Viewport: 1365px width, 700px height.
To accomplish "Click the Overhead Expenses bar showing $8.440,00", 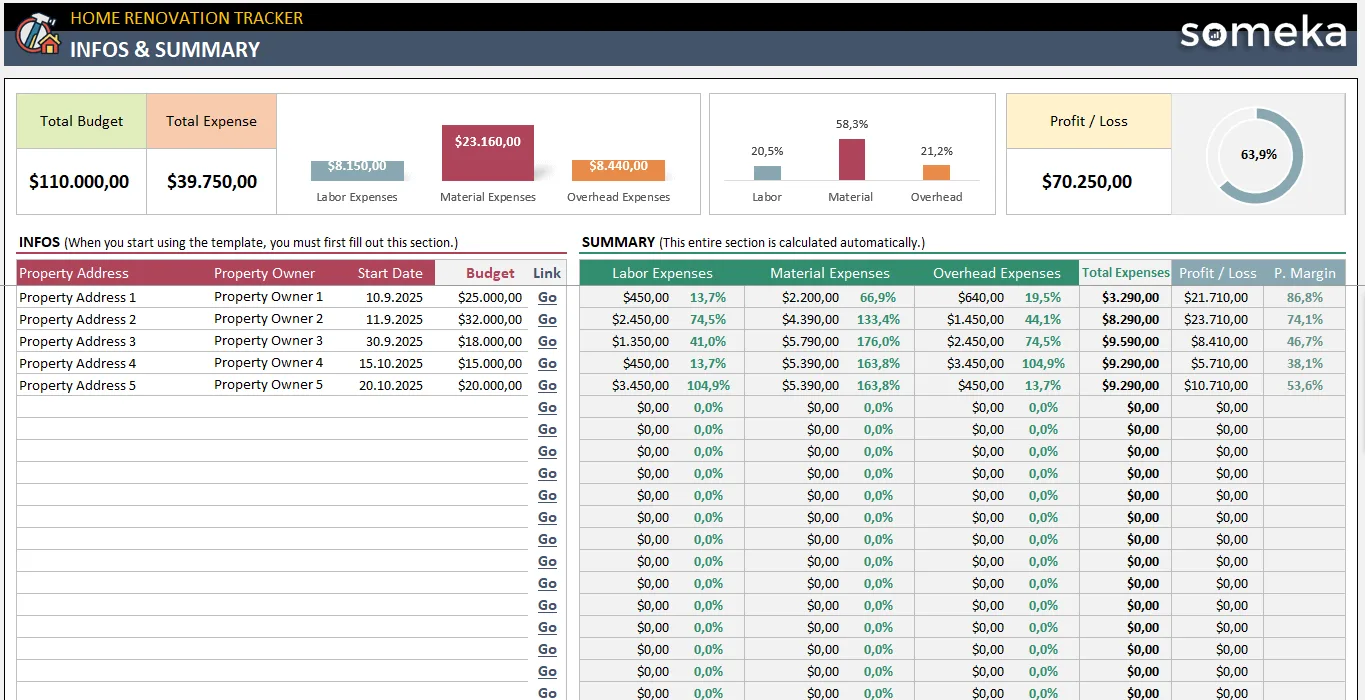I will tap(618, 170).
